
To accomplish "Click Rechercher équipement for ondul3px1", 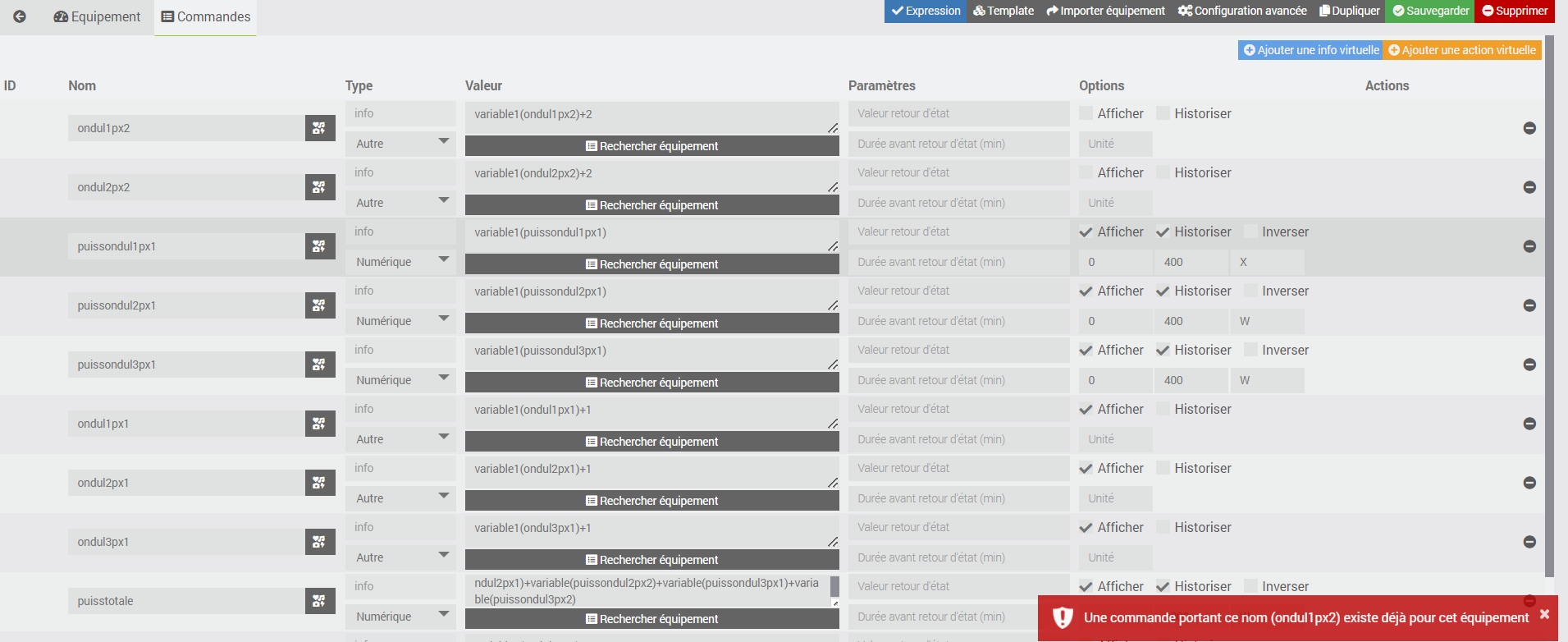I will [x=652, y=560].
